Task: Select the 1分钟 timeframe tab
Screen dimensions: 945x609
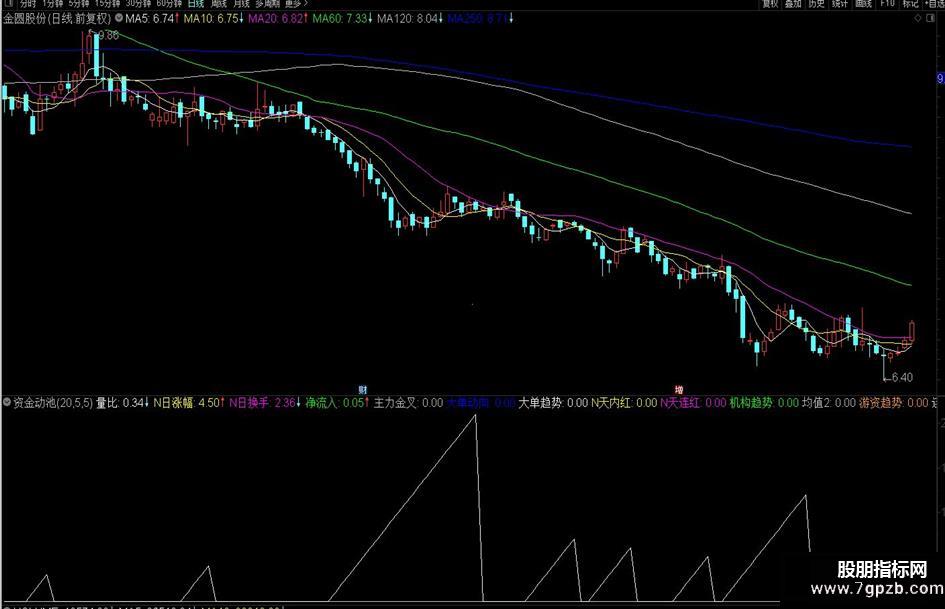Action: click(53, 4)
